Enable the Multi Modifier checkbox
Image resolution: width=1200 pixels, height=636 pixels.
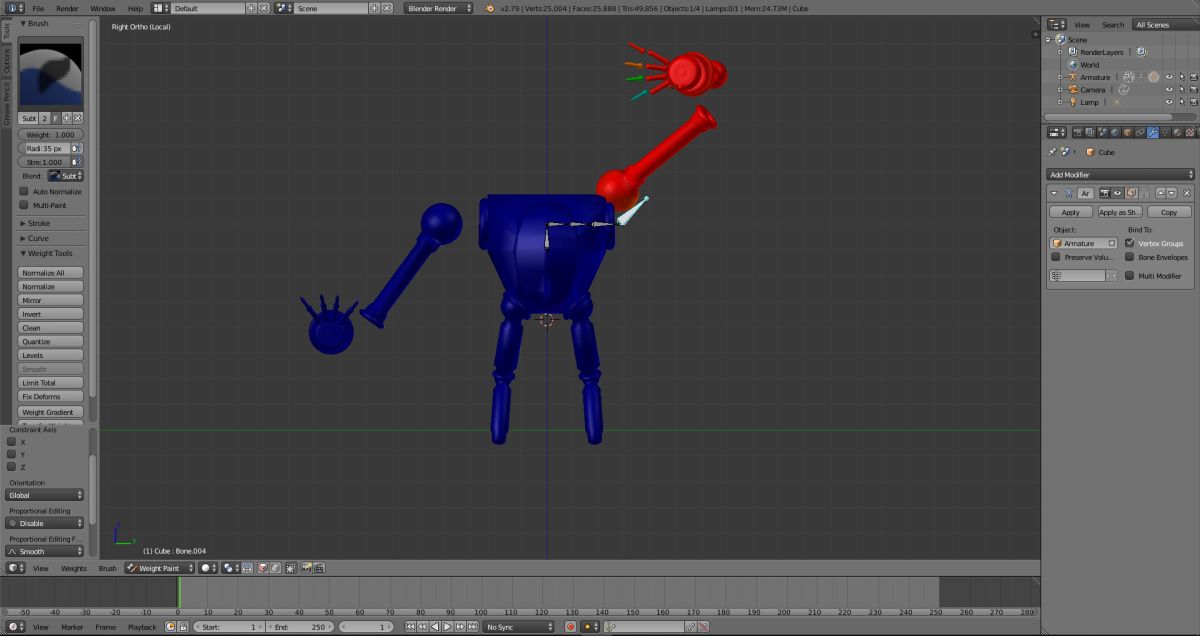pyautogui.click(x=1130, y=275)
